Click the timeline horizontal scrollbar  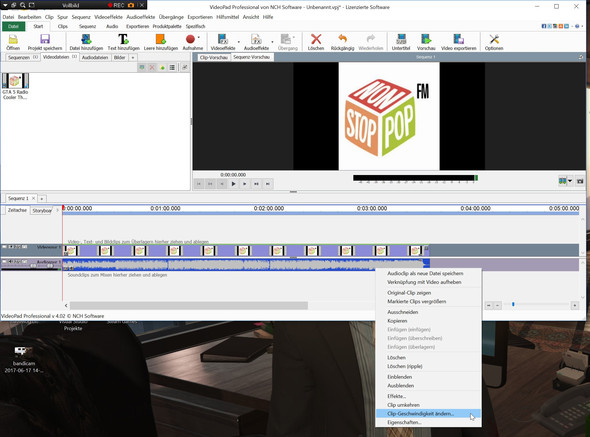tap(189, 305)
